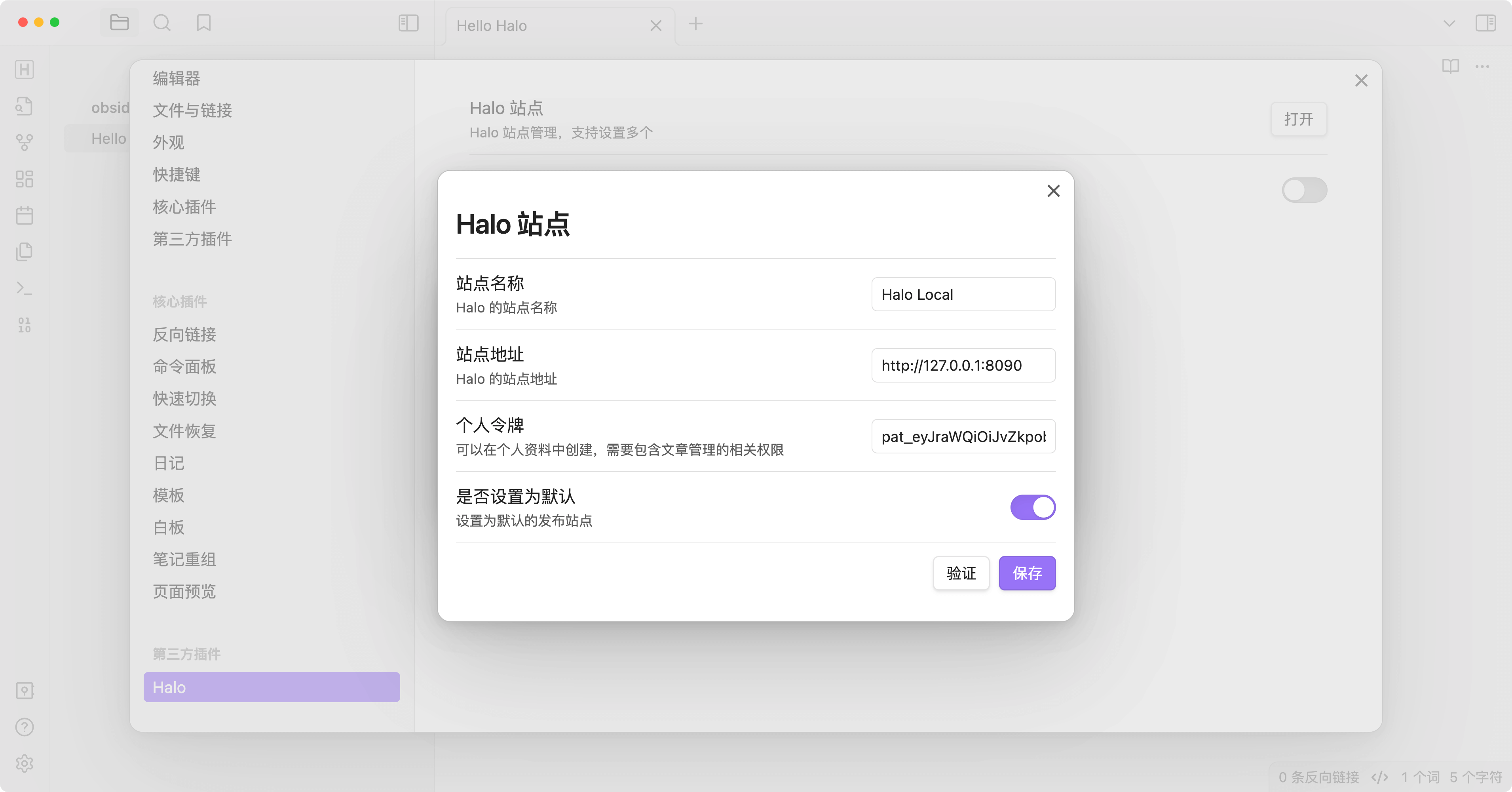Open the canvas grid ribbon icon

(x=24, y=179)
